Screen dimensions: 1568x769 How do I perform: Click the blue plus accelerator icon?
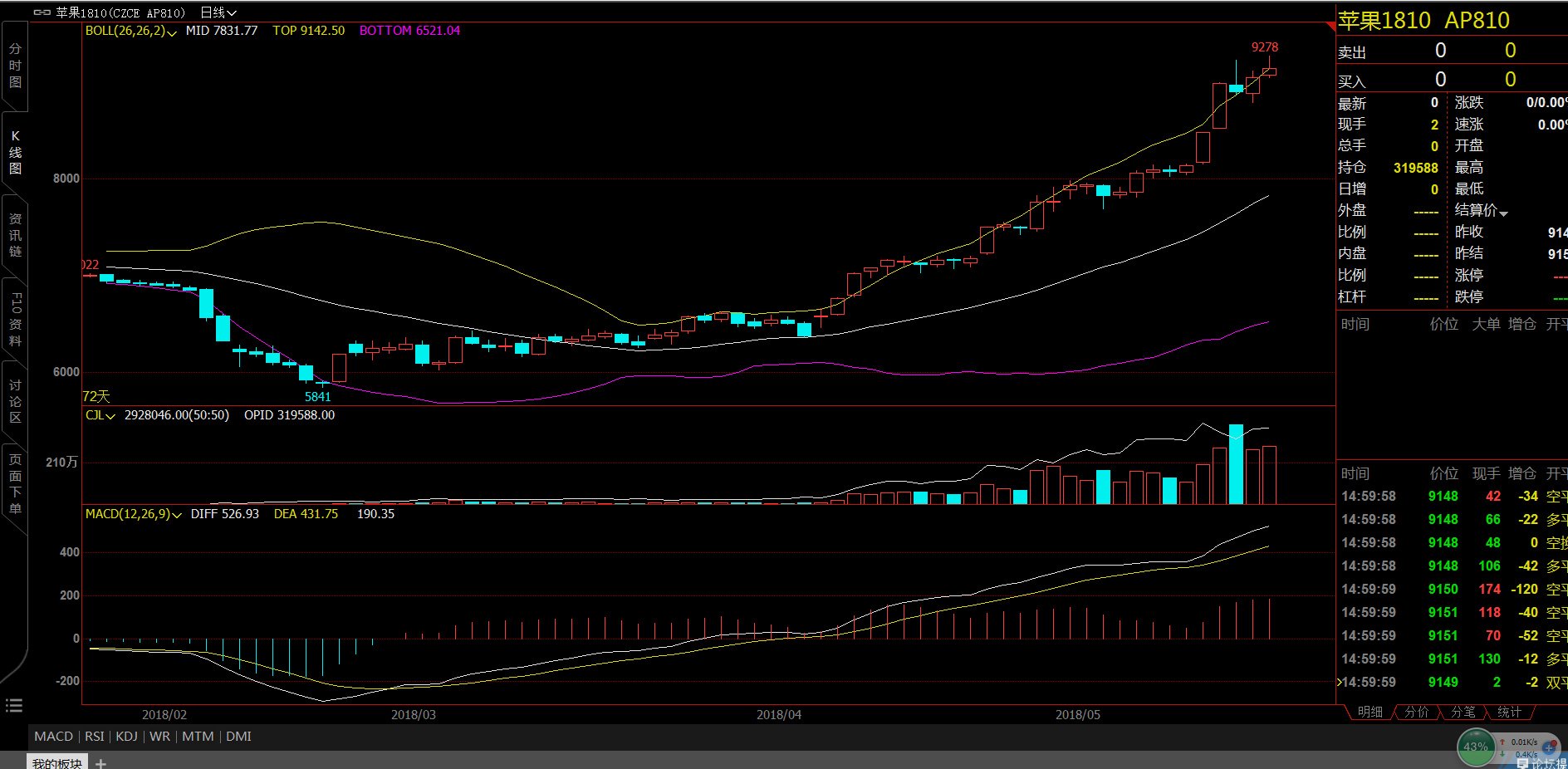1548,747
